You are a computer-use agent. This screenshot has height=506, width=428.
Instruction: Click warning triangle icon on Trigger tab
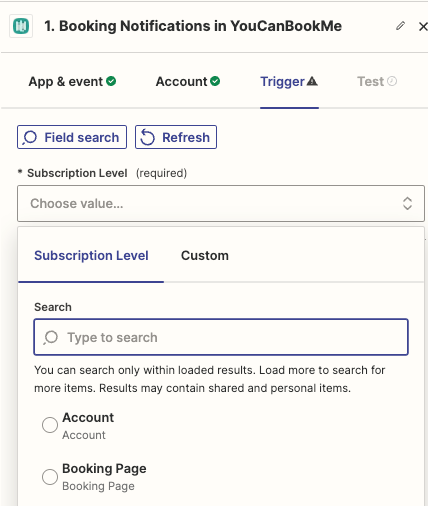pos(312,81)
